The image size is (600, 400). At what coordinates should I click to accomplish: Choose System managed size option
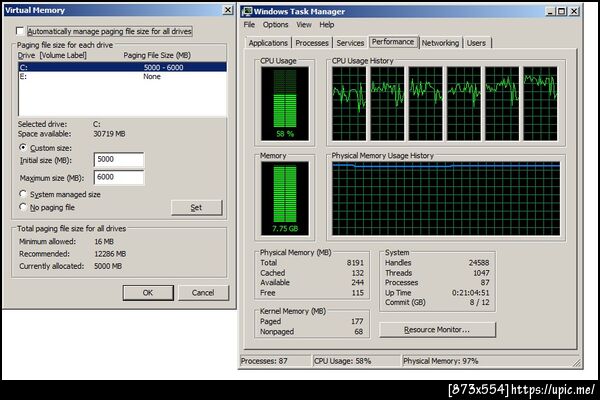pyautogui.click(x=23, y=194)
